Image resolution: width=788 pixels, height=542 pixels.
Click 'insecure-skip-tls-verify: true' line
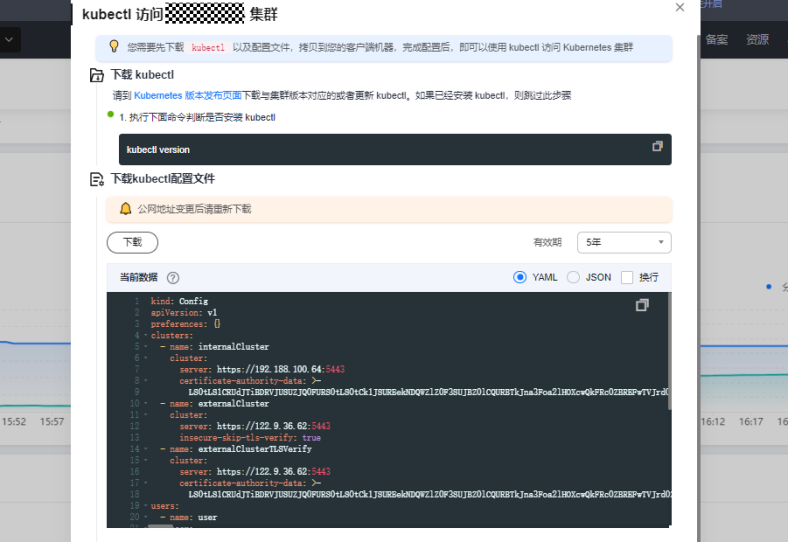pos(250,437)
